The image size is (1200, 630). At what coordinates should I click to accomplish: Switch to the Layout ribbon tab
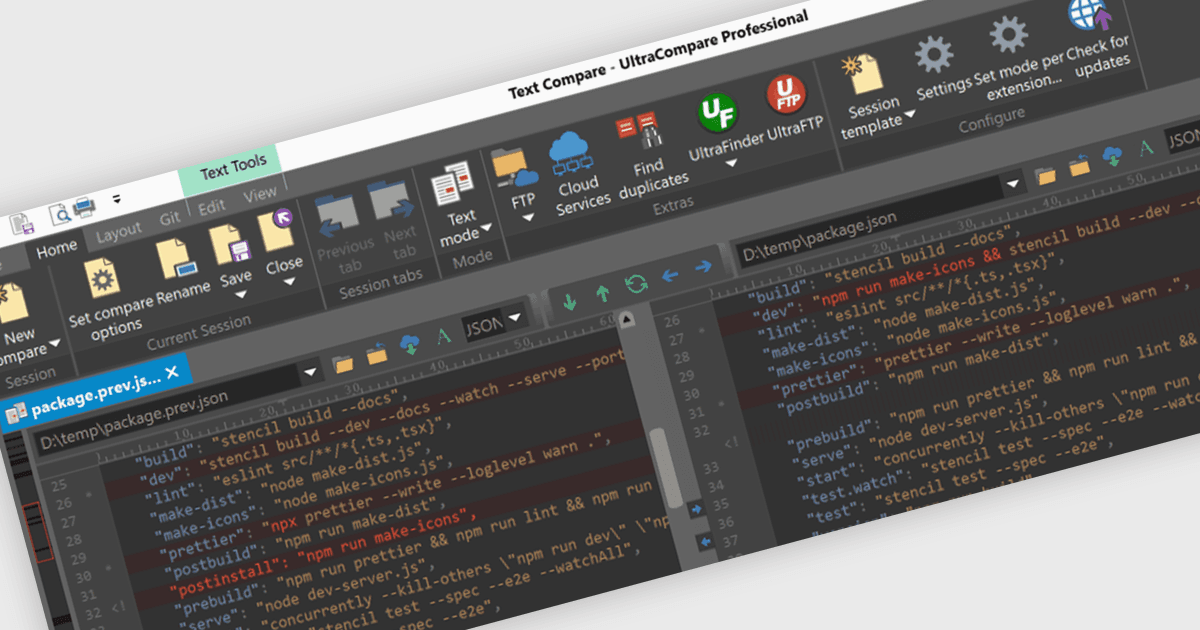click(x=118, y=233)
